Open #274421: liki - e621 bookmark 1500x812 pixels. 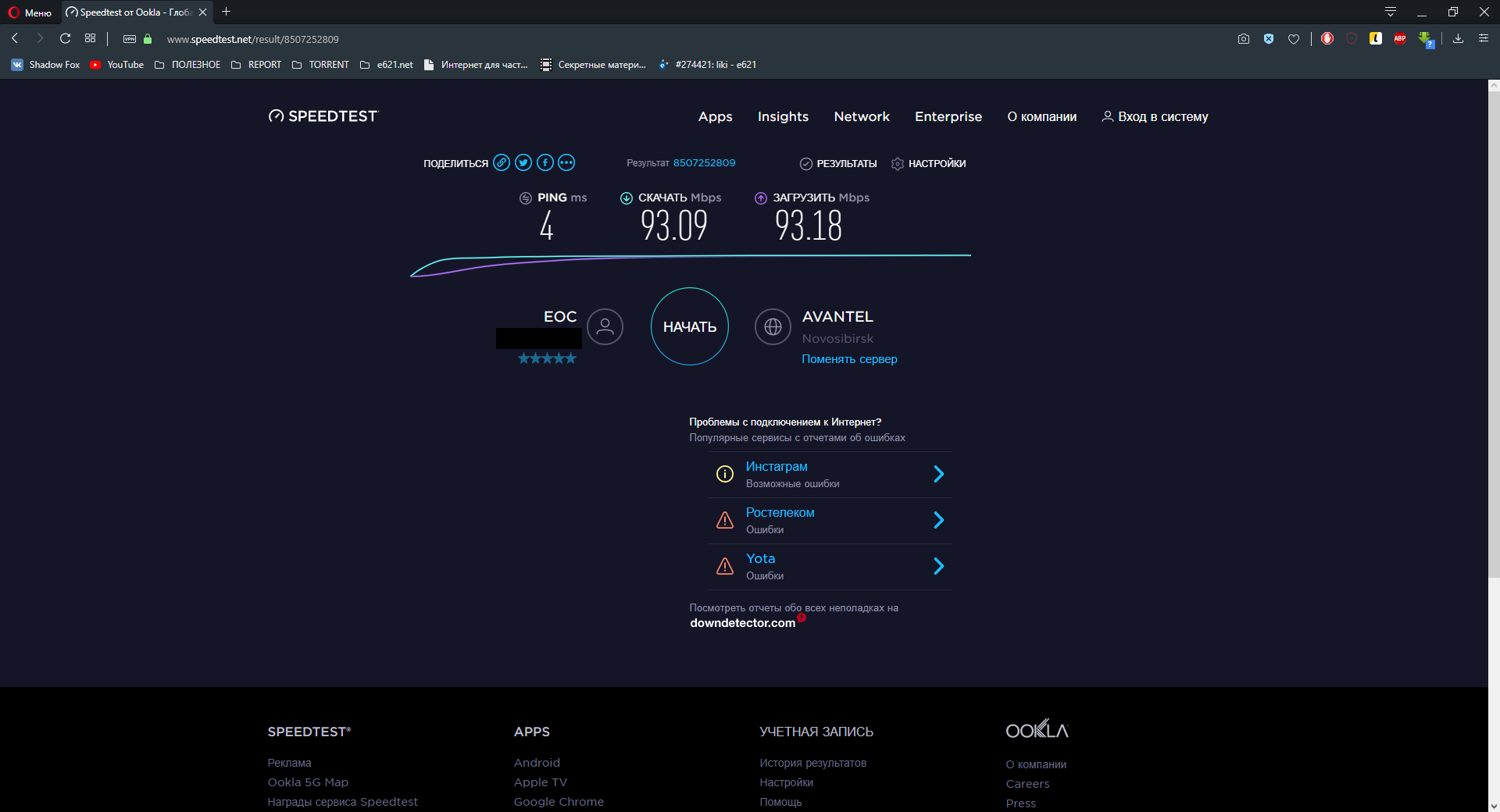(708, 65)
